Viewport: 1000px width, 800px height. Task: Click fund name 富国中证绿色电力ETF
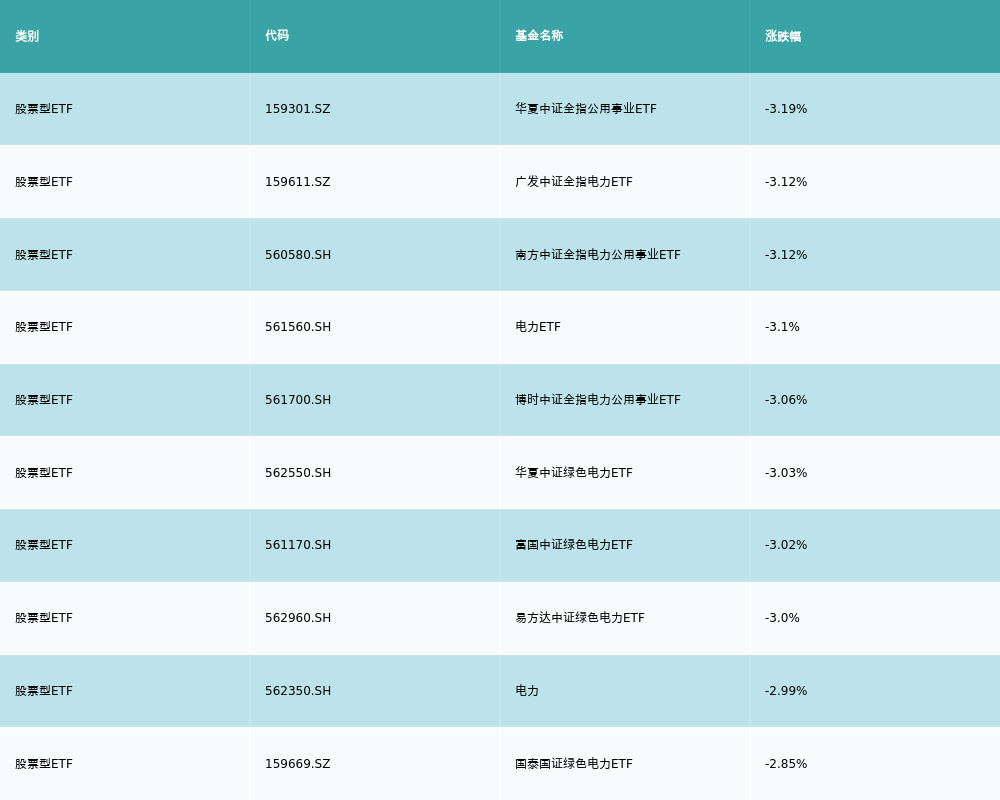[x=574, y=545]
